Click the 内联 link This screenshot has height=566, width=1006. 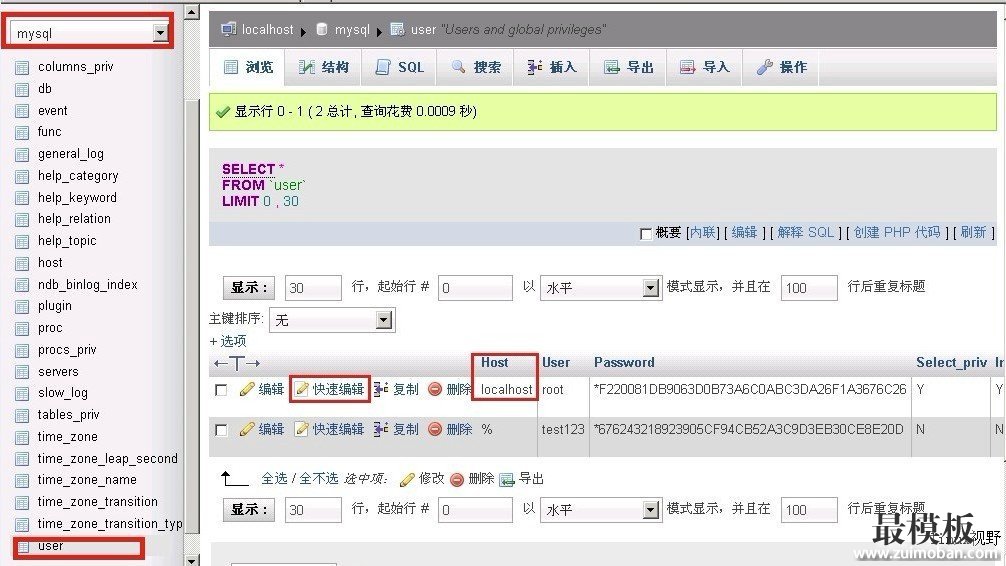[x=703, y=232]
